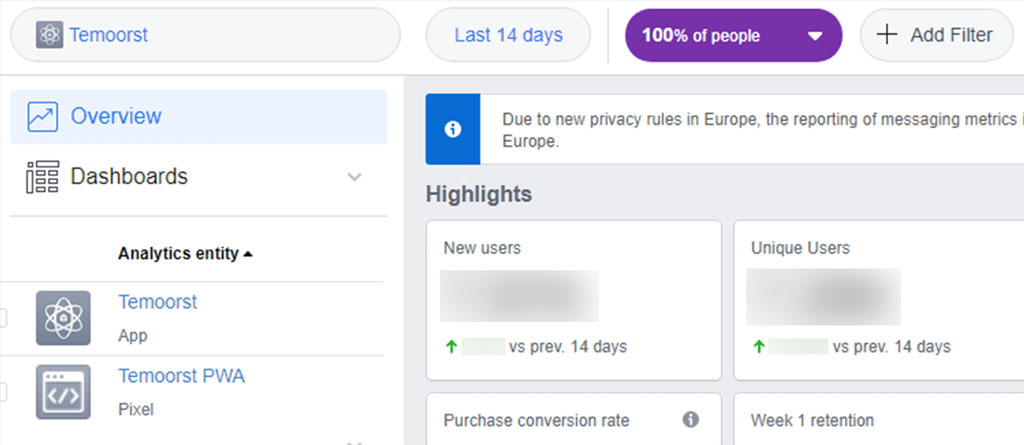Click the blue info icon on the privacy notice

pyautogui.click(x=453, y=129)
